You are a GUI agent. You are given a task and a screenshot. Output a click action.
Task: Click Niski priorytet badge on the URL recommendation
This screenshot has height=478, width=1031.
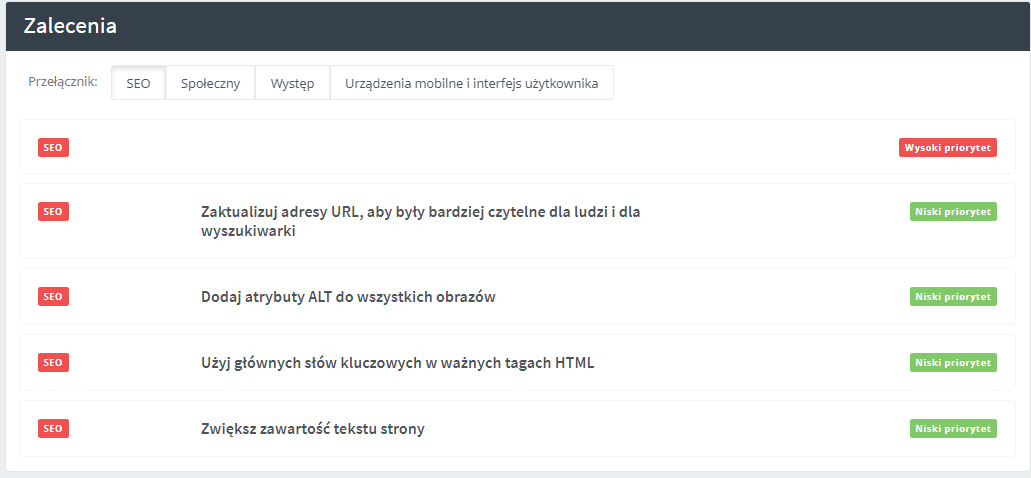[953, 211]
